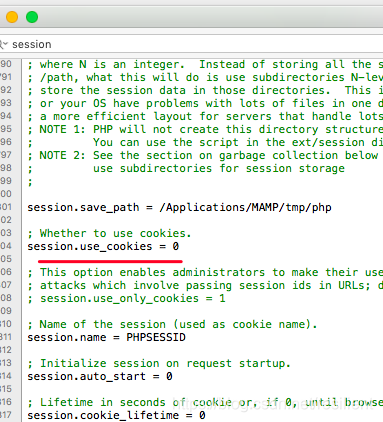Click the line "session.name = PHPSESSID"
Viewport: 383px width, 422px height.
tap(106, 337)
